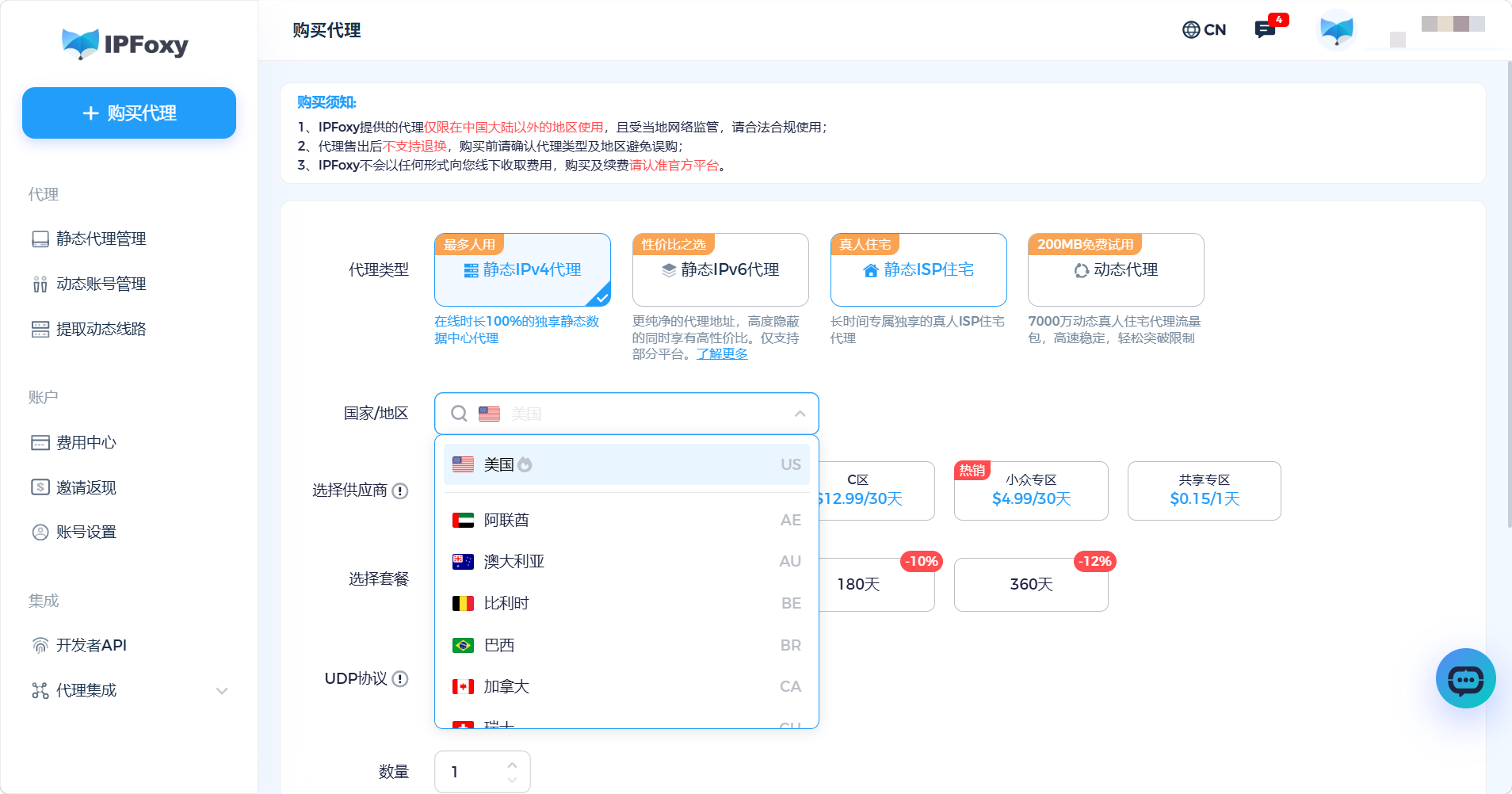Open 提取动态线路 in the sidebar
Viewport: 1512px width, 794px height.
(101, 329)
